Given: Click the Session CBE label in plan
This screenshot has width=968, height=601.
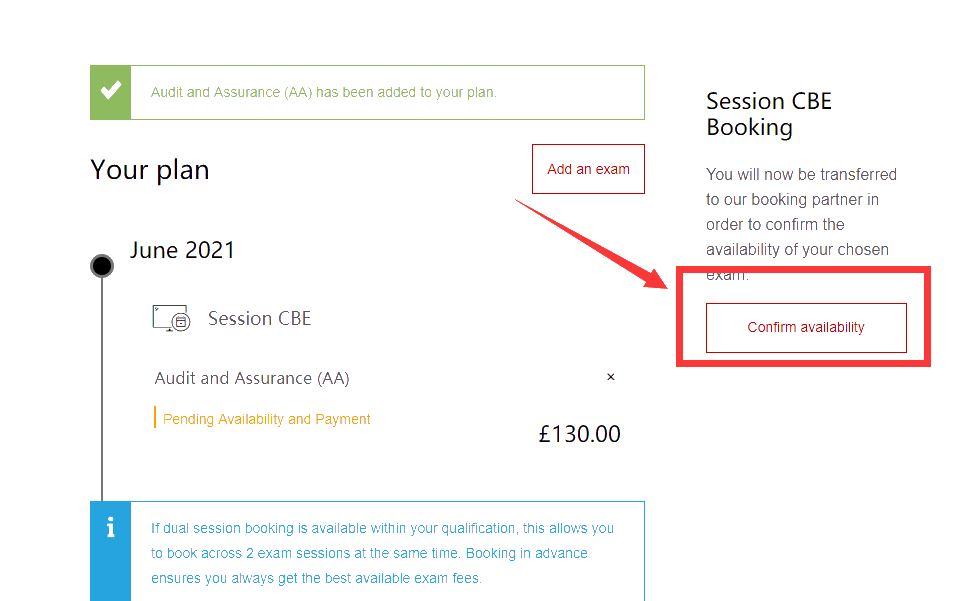Looking at the screenshot, I should (259, 319).
